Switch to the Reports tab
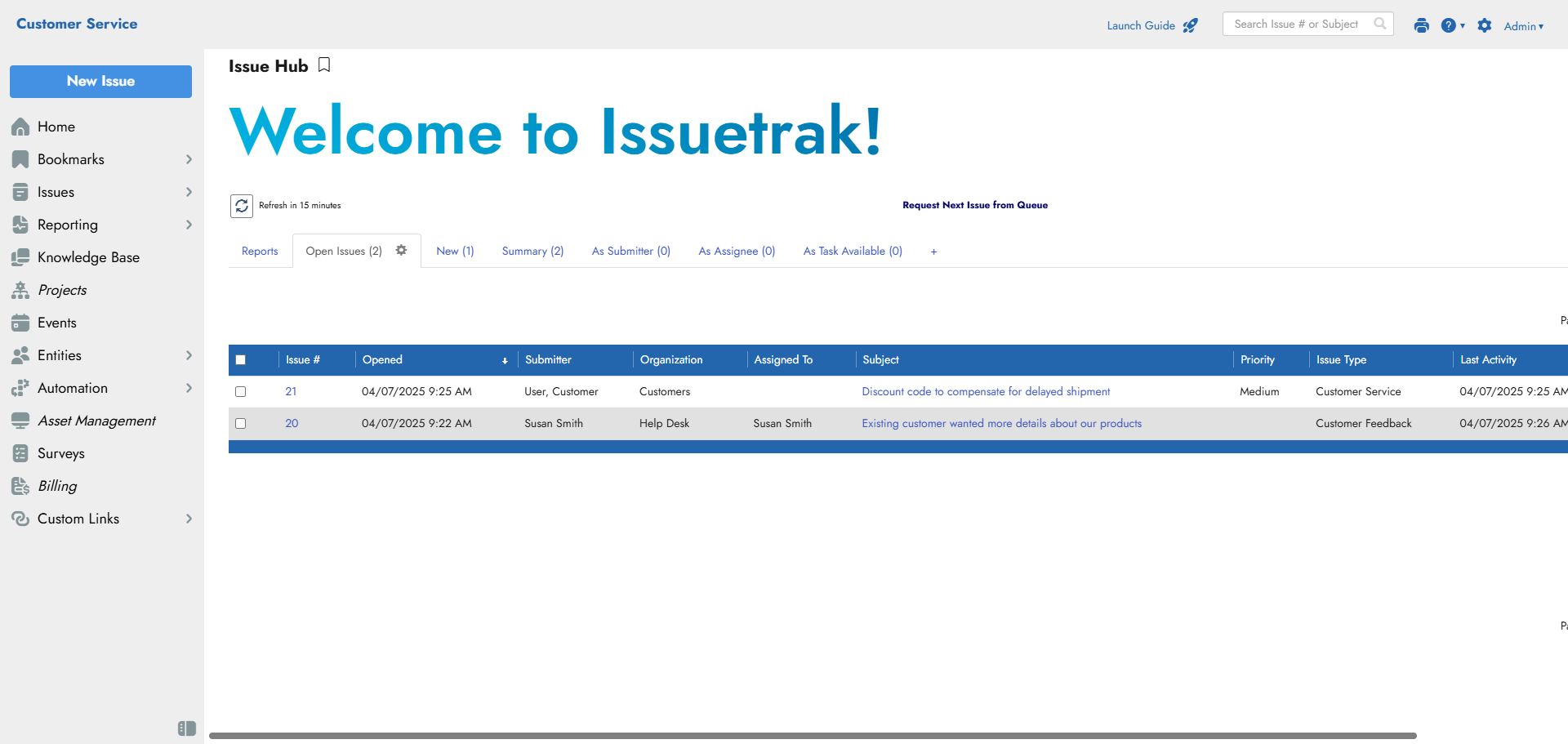Viewport: 1568px width, 744px height. click(260, 252)
